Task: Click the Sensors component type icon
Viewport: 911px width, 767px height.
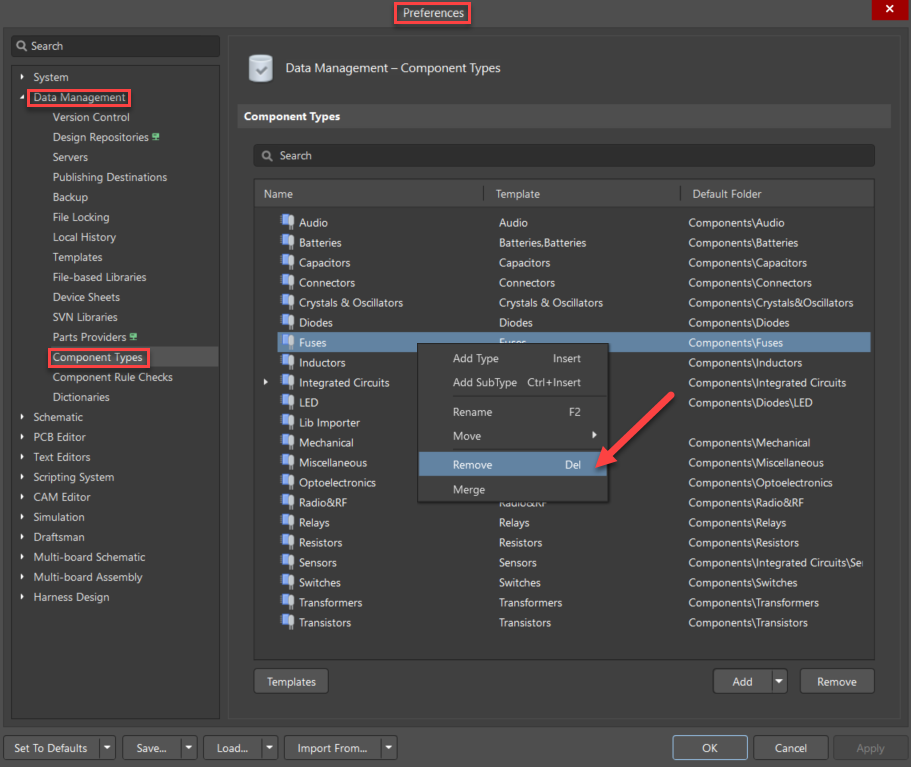Action: click(288, 562)
